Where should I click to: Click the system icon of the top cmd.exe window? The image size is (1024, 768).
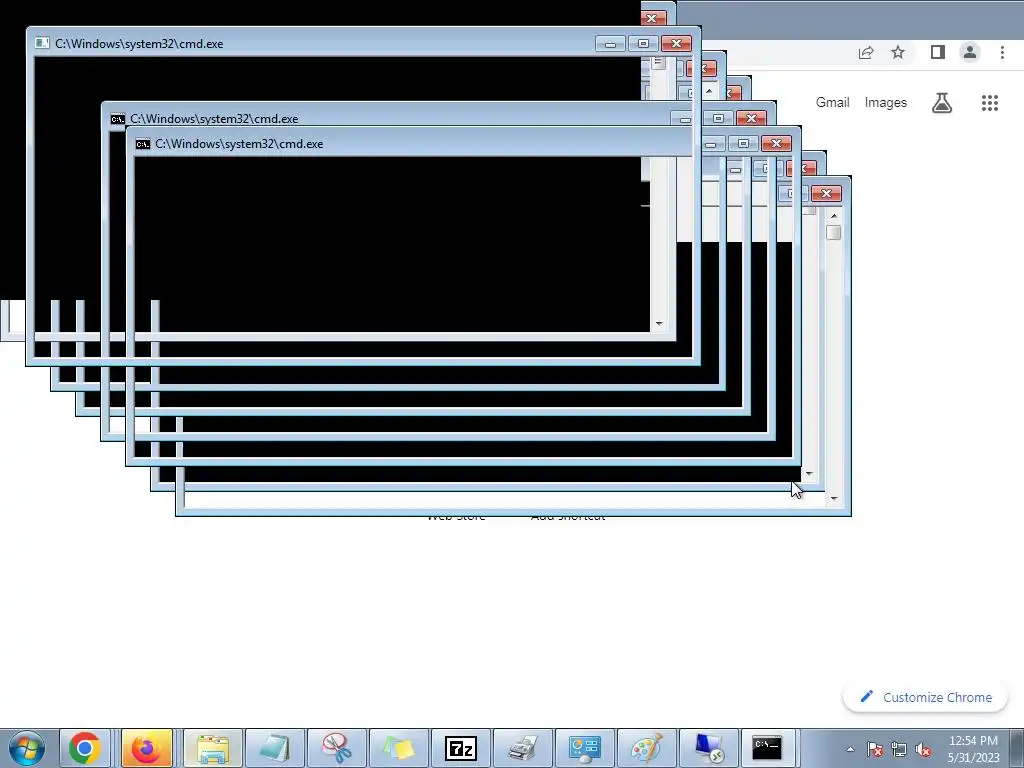(42, 43)
